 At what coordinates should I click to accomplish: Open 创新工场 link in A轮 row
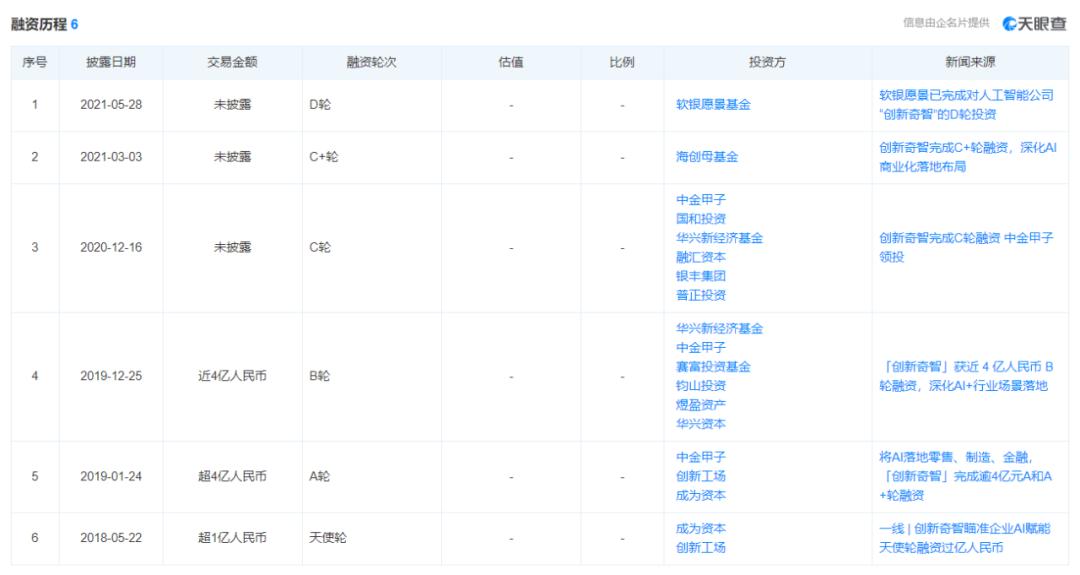700,477
